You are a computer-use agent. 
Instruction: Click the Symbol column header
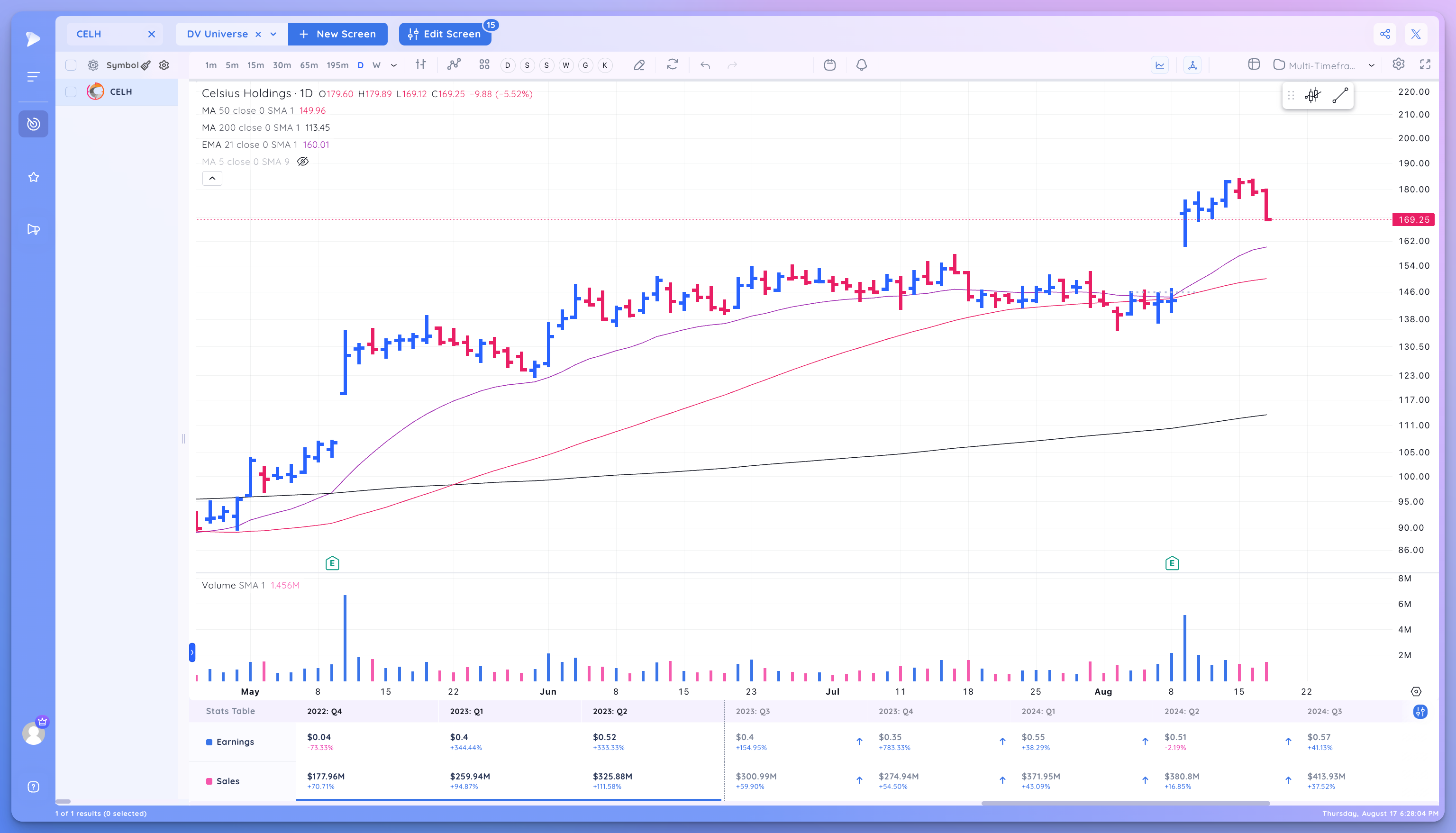(x=122, y=65)
